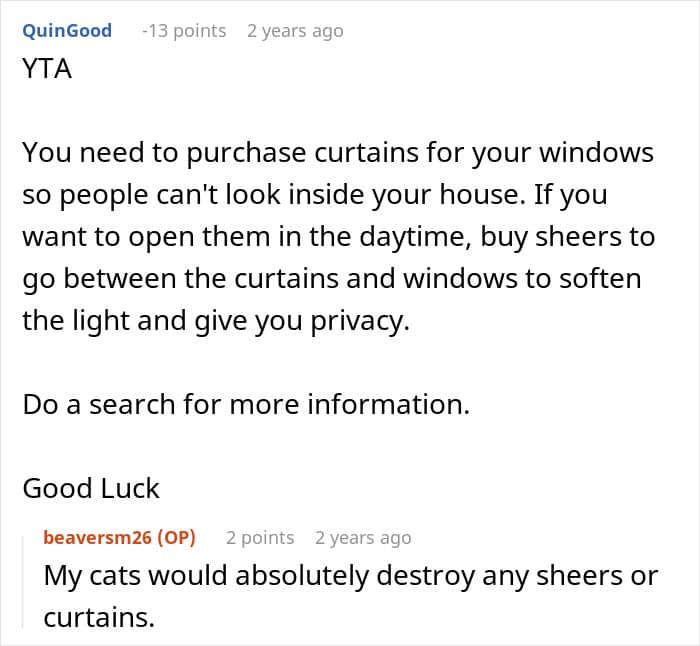Open beaversm26 (OP) profile link
This screenshot has width=700, height=646.
click(x=119, y=538)
